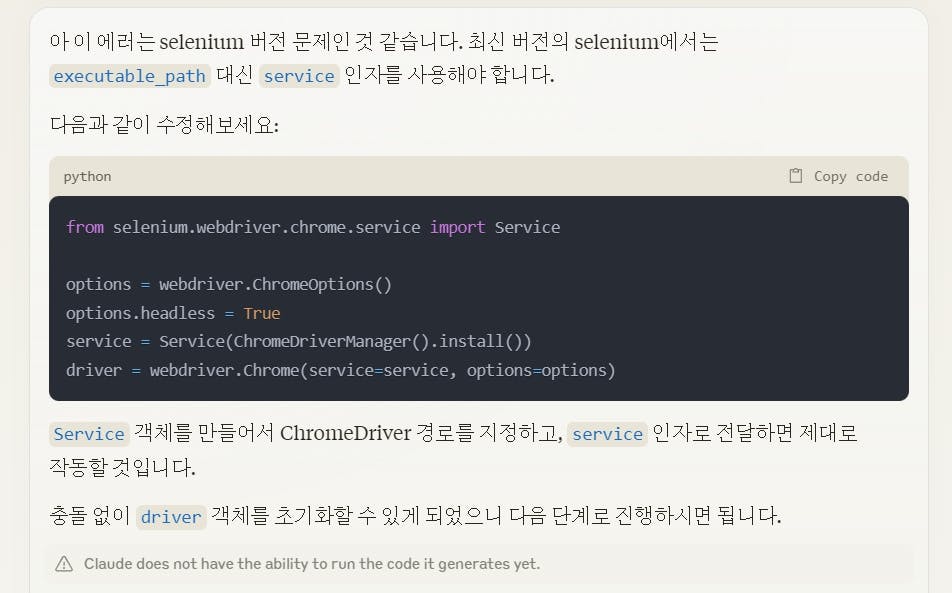Screen dimensions: 952x593
Task: Click the 다음과 같이 수정해보세요 sentence
Action: click(x=164, y=126)
